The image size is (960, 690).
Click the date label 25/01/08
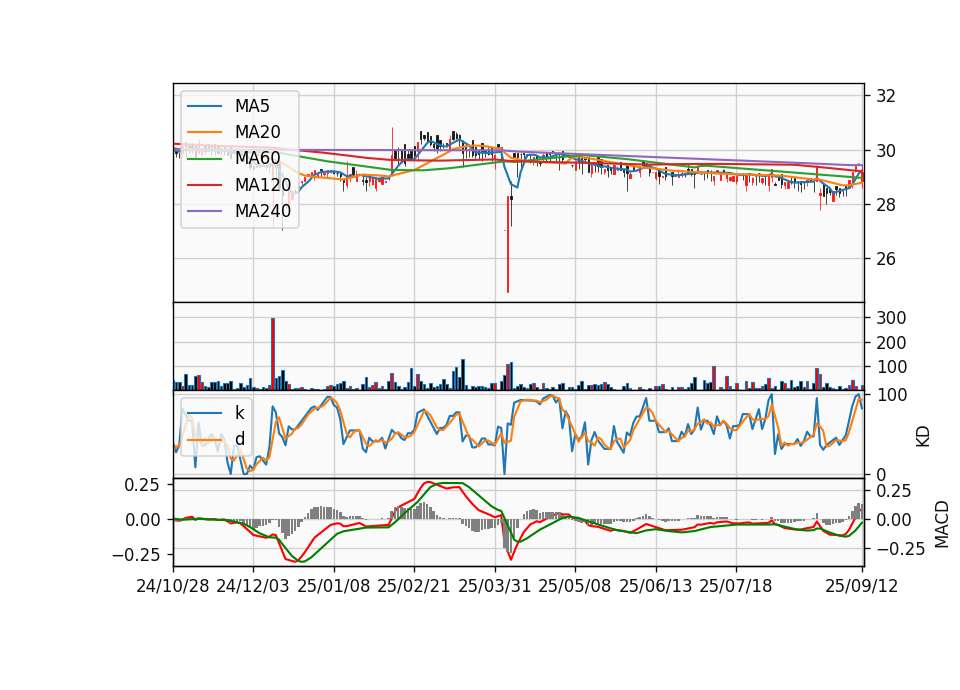point(334,586)
